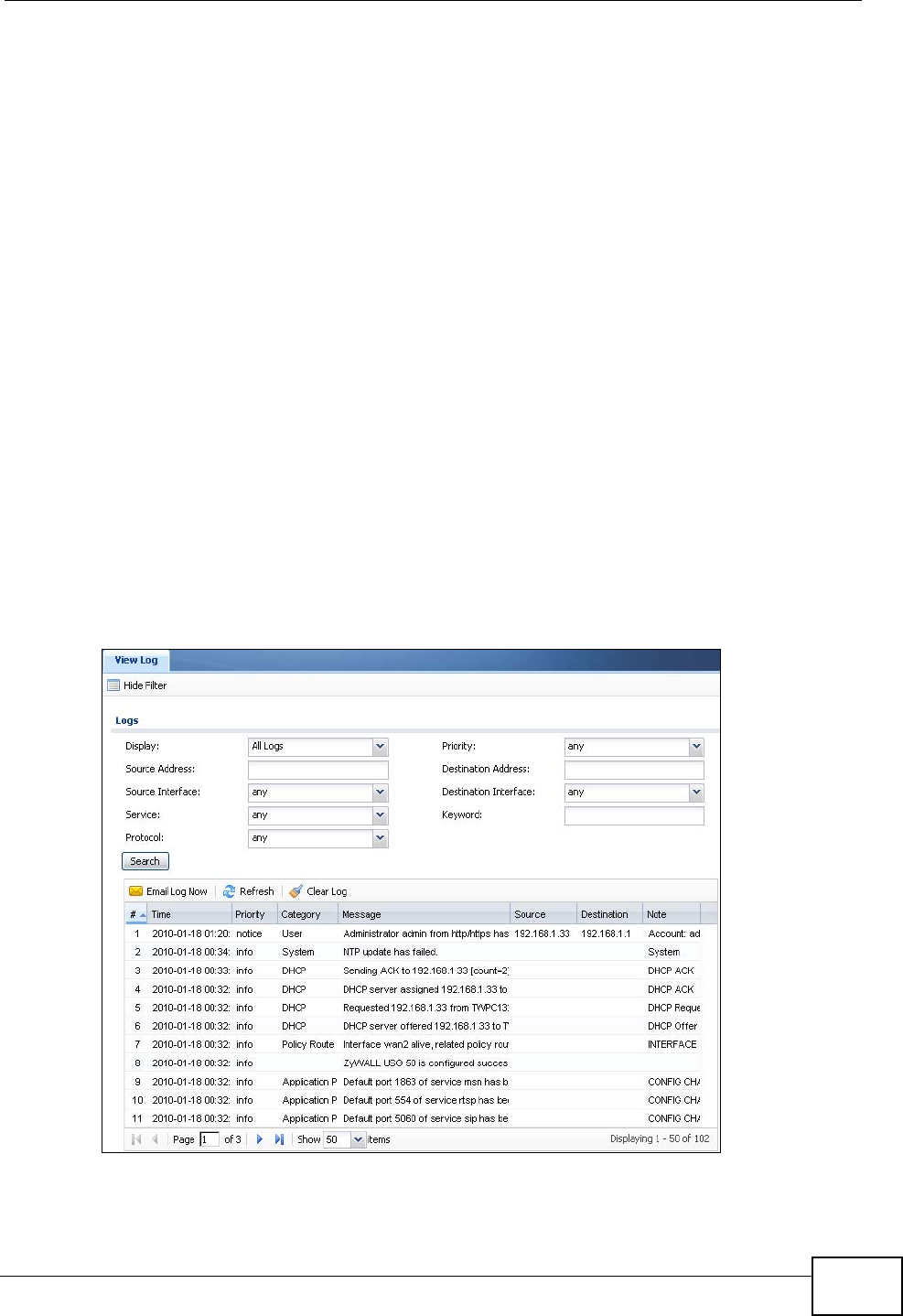Sort by Priority column header
The height and width of the screenshot is (1316, 903).
(254, 914)
